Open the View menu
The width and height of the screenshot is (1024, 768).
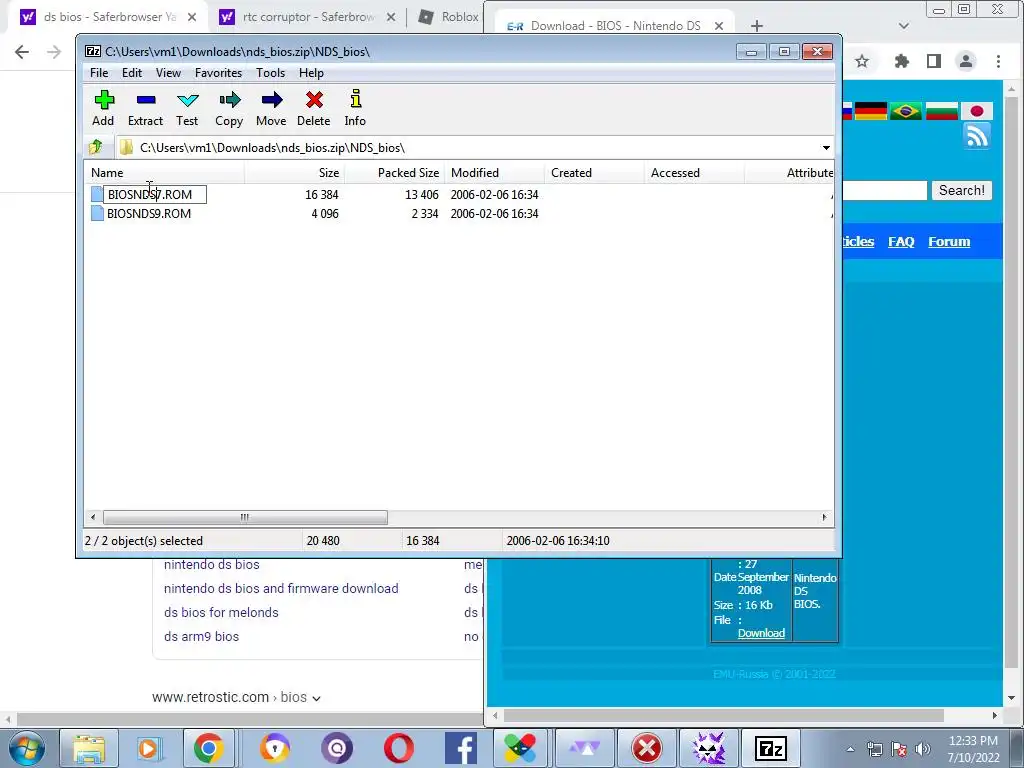point(168,72)
